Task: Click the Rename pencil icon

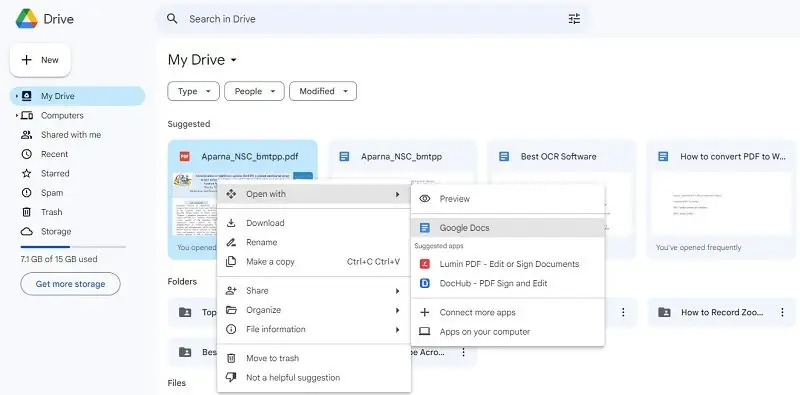Action: (x=231, y=242)
